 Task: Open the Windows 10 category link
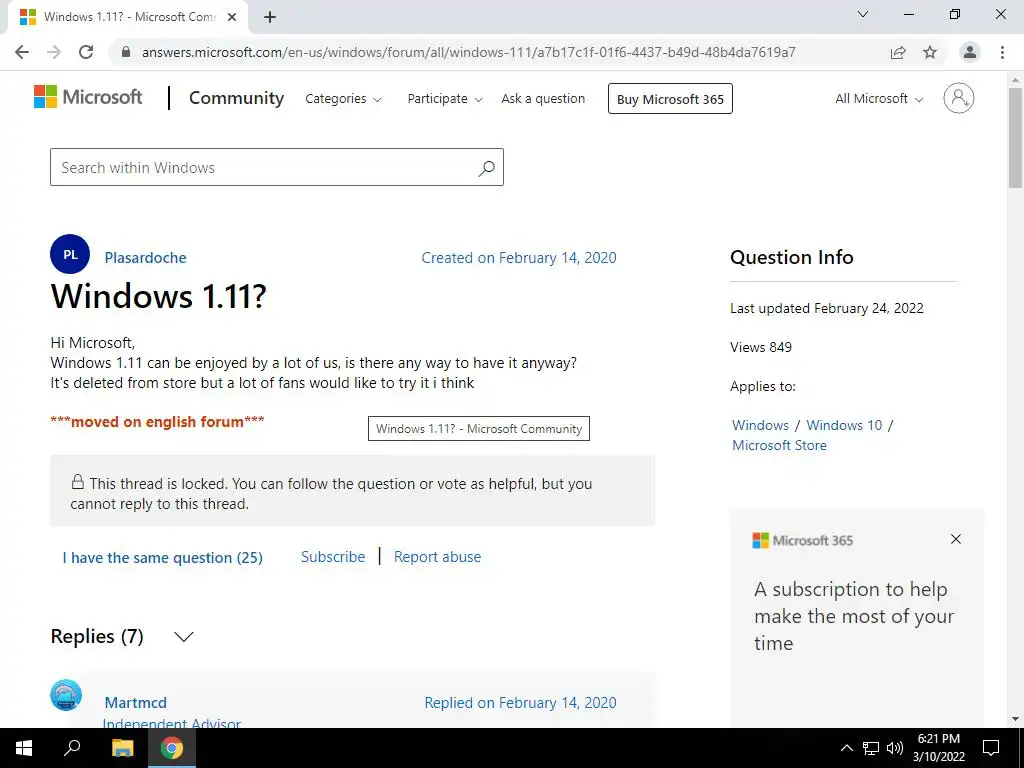(844, 425)
